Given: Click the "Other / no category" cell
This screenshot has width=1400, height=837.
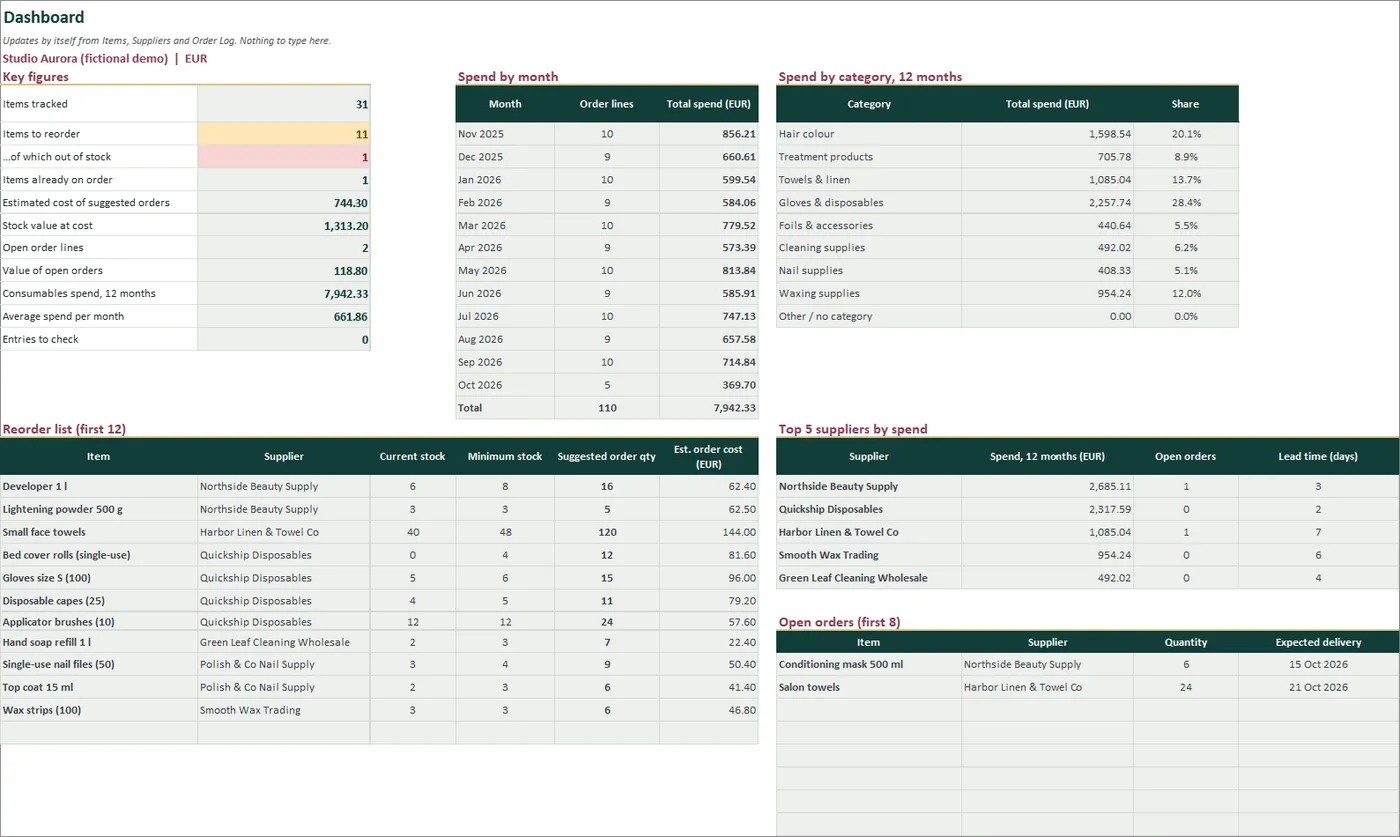Looking at the screenshot, I should (x=869, y=317).
